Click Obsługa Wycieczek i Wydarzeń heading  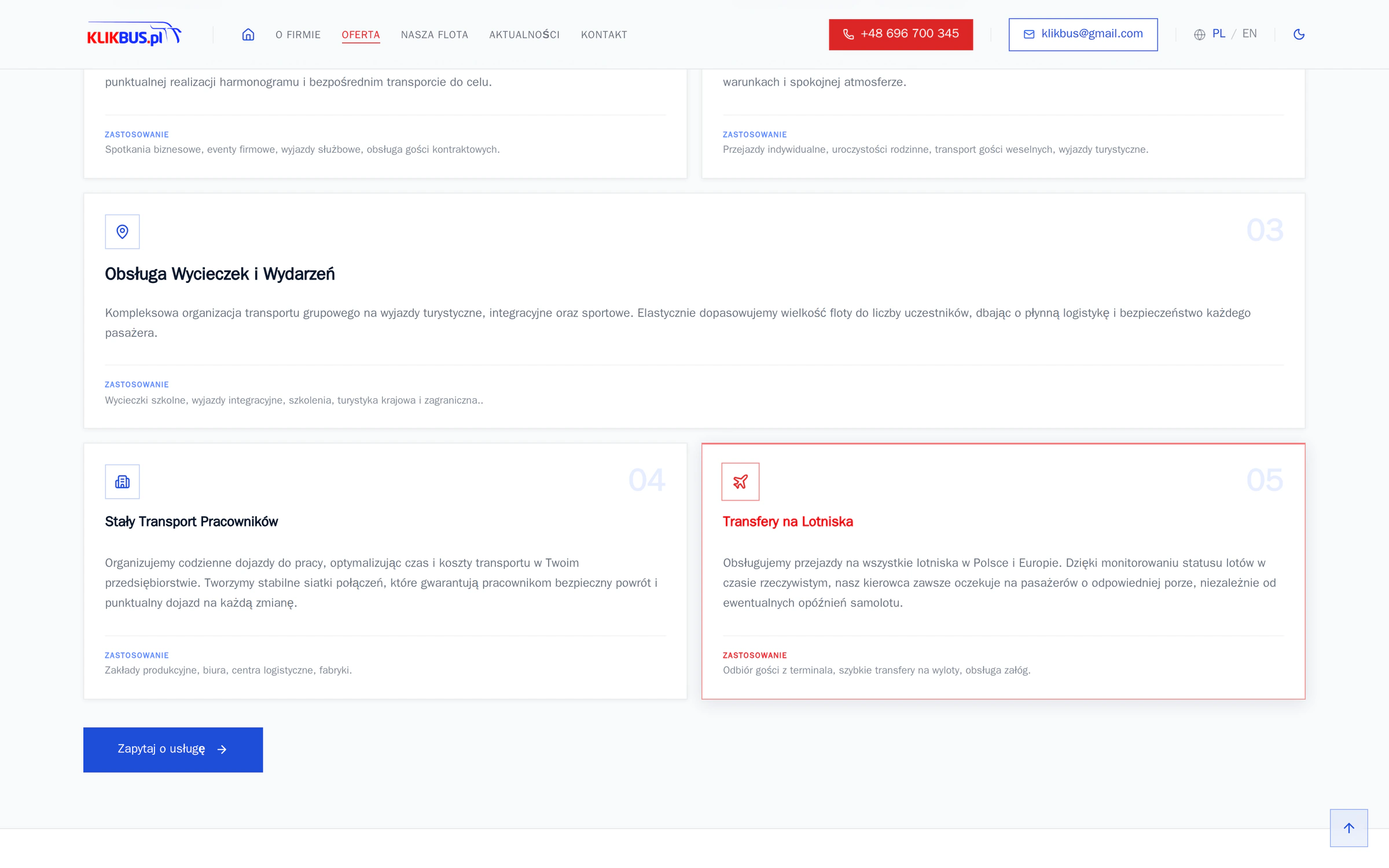[x=220, y=274]
